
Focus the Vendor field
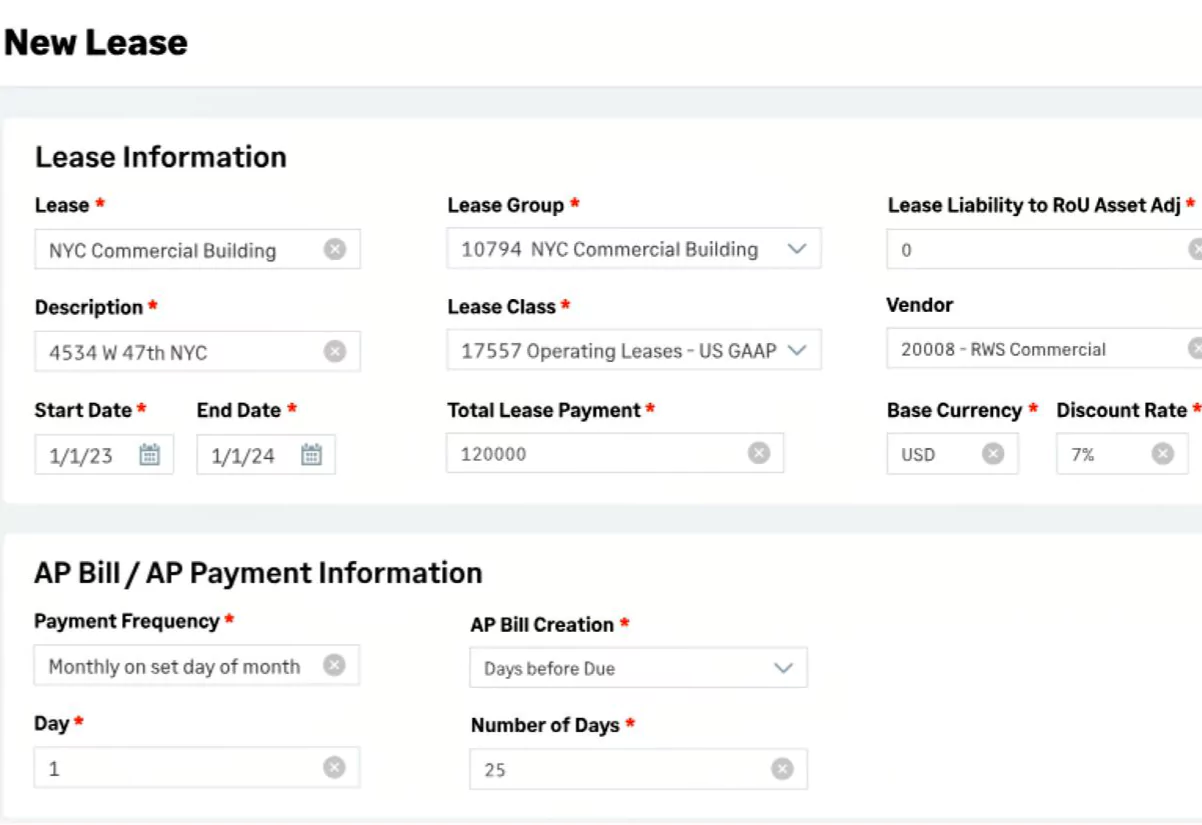[x=1030, y=350]
